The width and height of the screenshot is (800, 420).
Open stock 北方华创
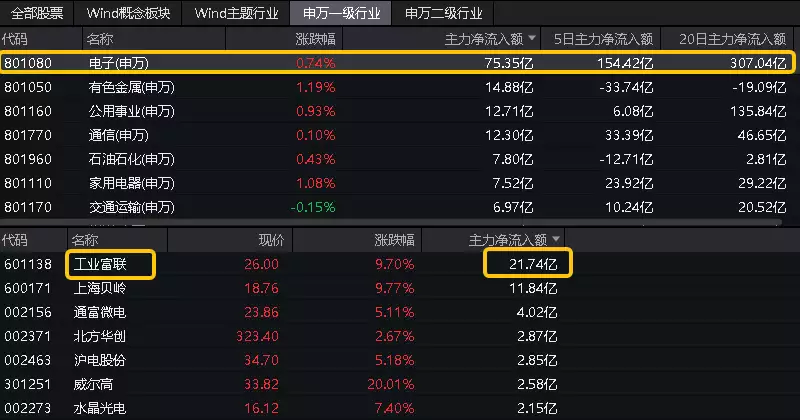point(100,336)
